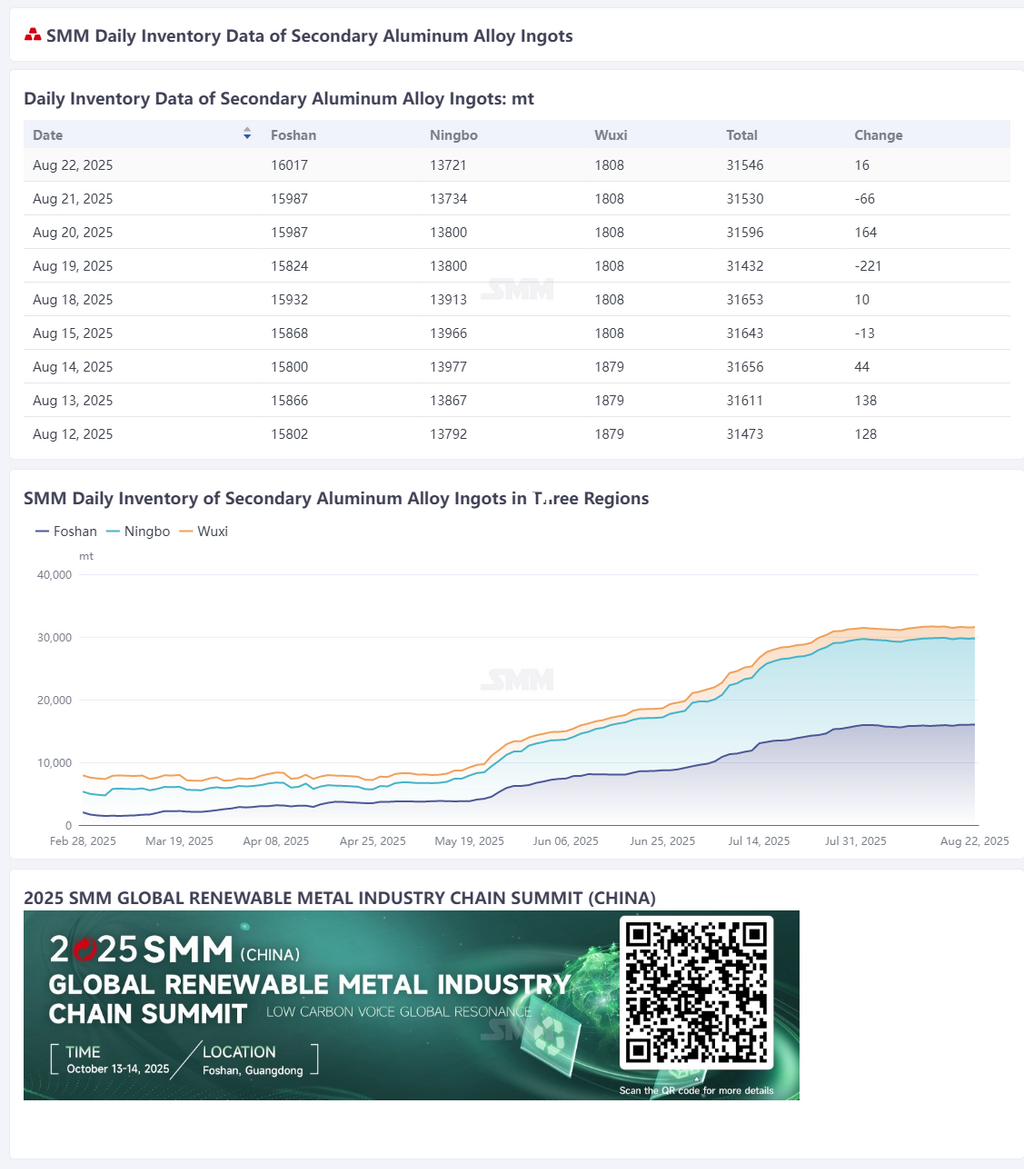Click Total value 31653

[x=745, y=300]
